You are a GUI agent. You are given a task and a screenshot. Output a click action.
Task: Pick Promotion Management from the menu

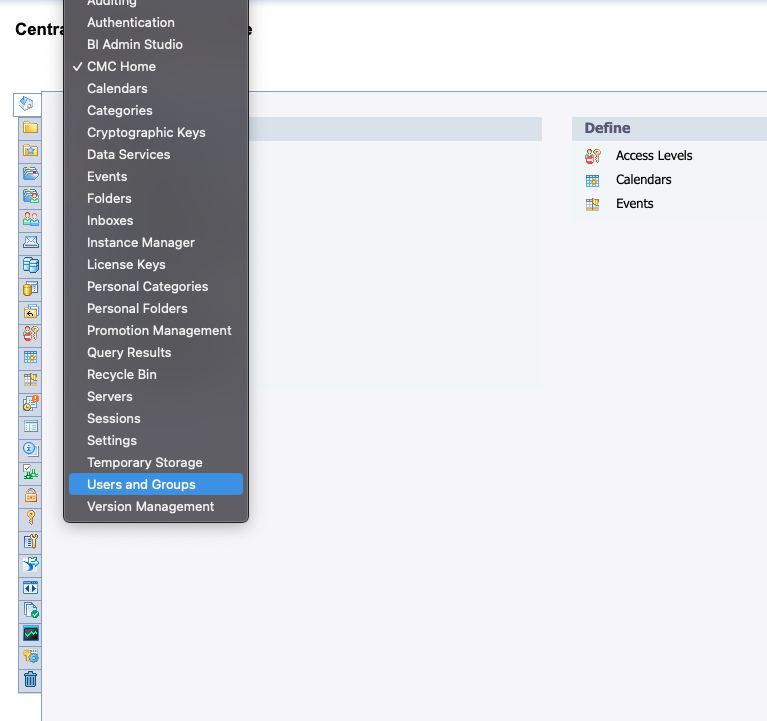159,330
